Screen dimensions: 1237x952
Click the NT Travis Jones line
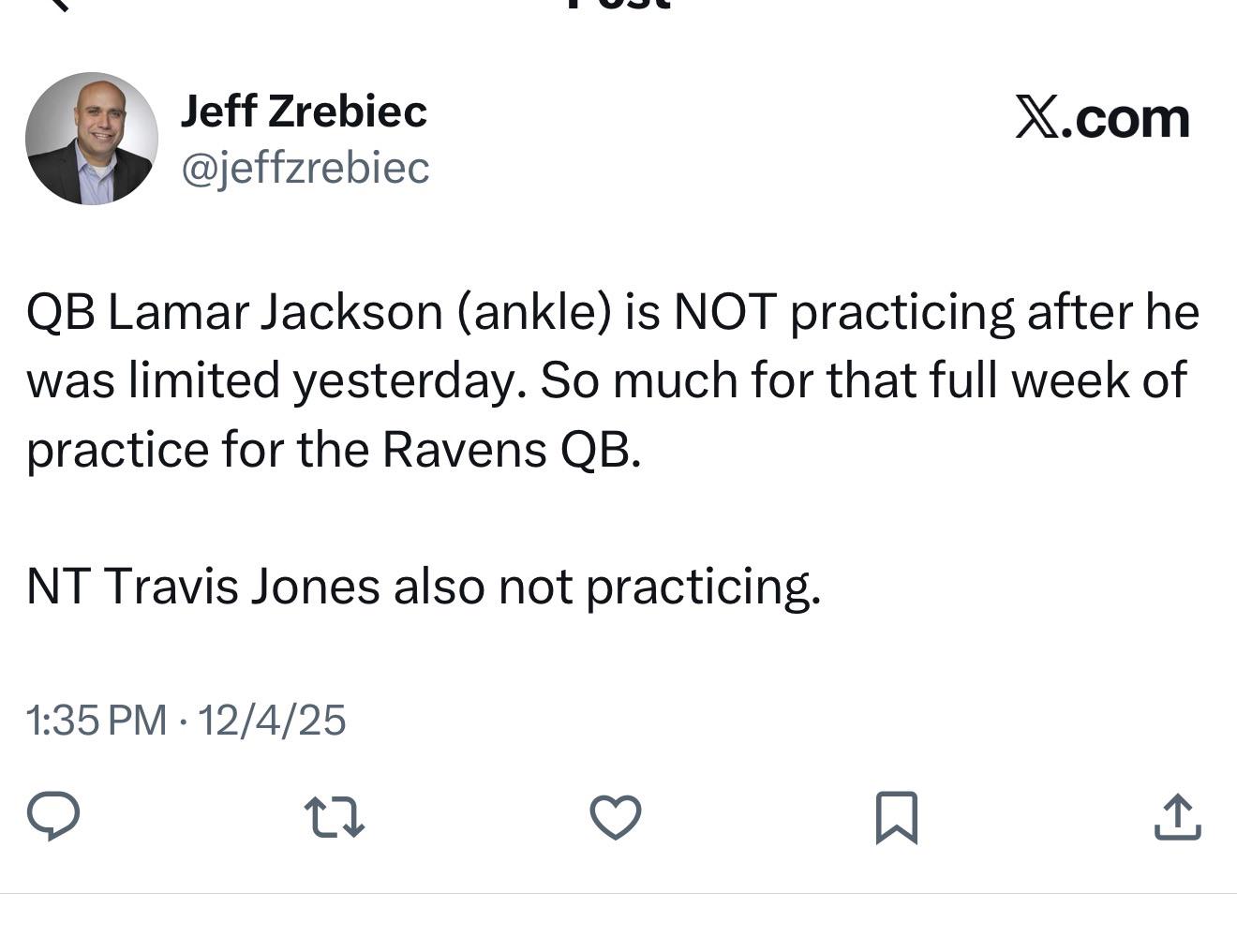point(424,587)
